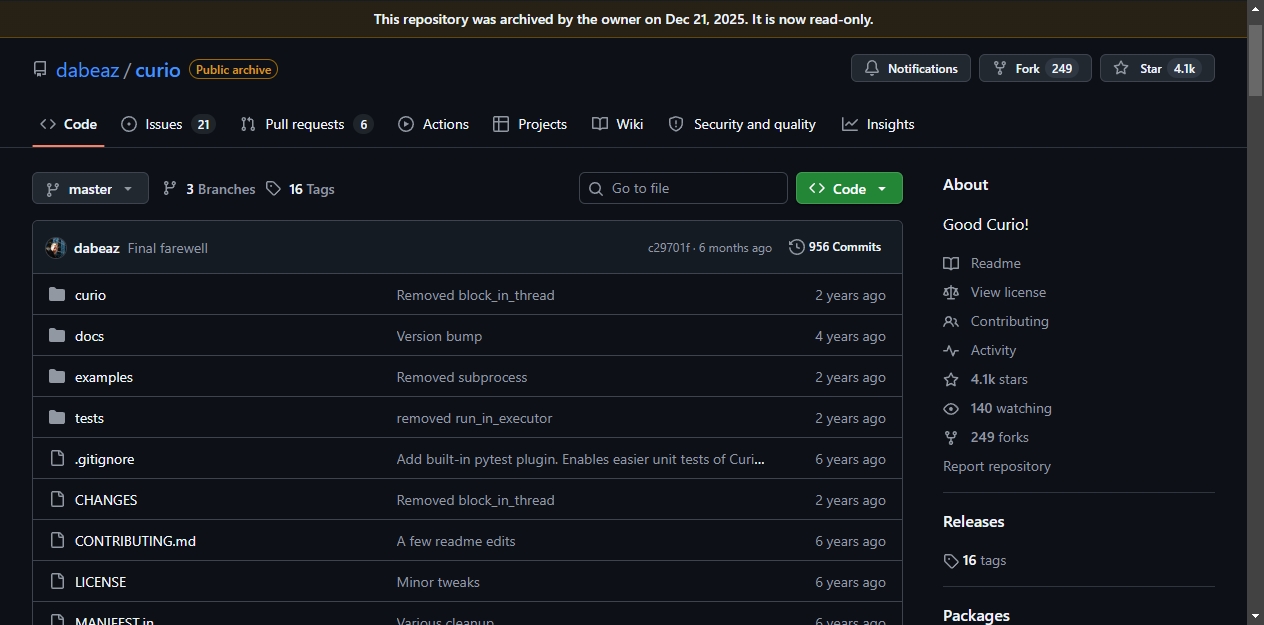Click the dabeaz author avatar

pyautogui.click(x=56, y=248)
